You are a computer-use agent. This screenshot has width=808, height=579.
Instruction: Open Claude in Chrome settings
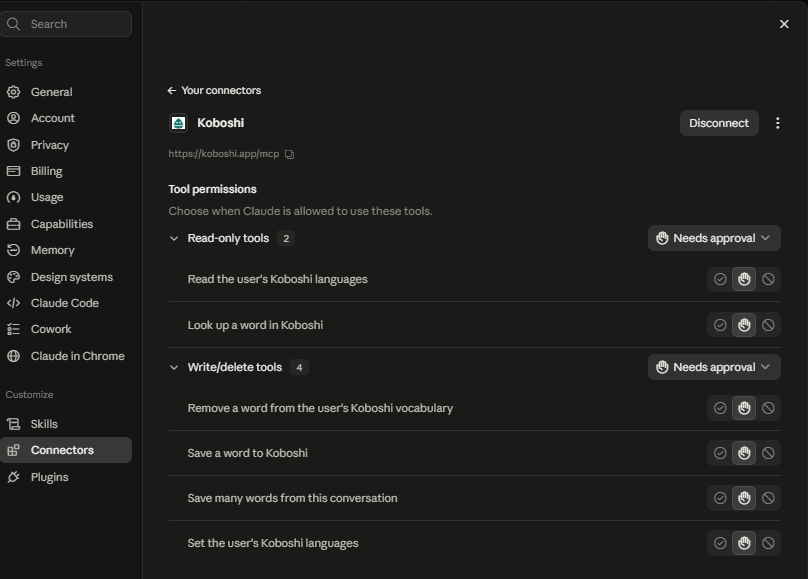click(66, 356)
